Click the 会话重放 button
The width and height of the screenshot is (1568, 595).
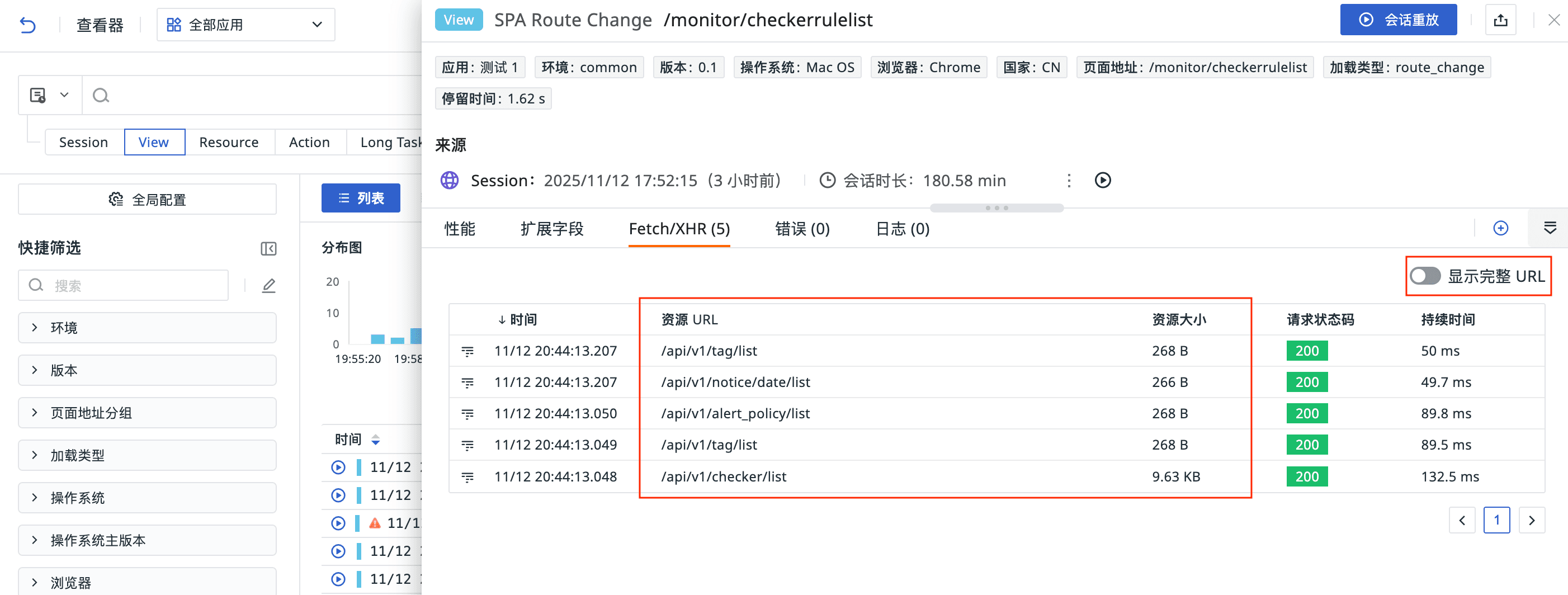point(1397,20)
